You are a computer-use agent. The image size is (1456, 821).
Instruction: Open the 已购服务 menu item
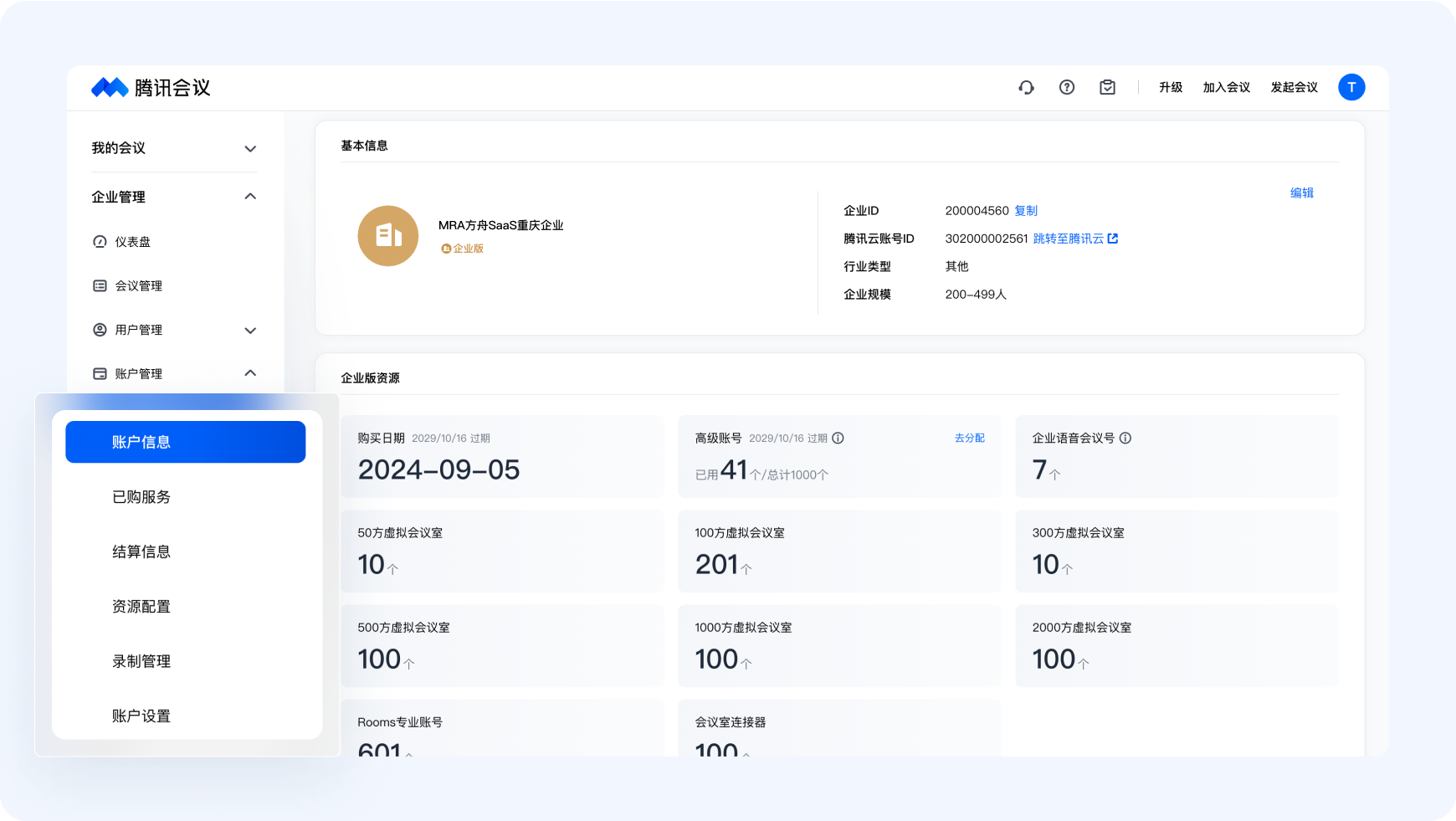(141, 497)
